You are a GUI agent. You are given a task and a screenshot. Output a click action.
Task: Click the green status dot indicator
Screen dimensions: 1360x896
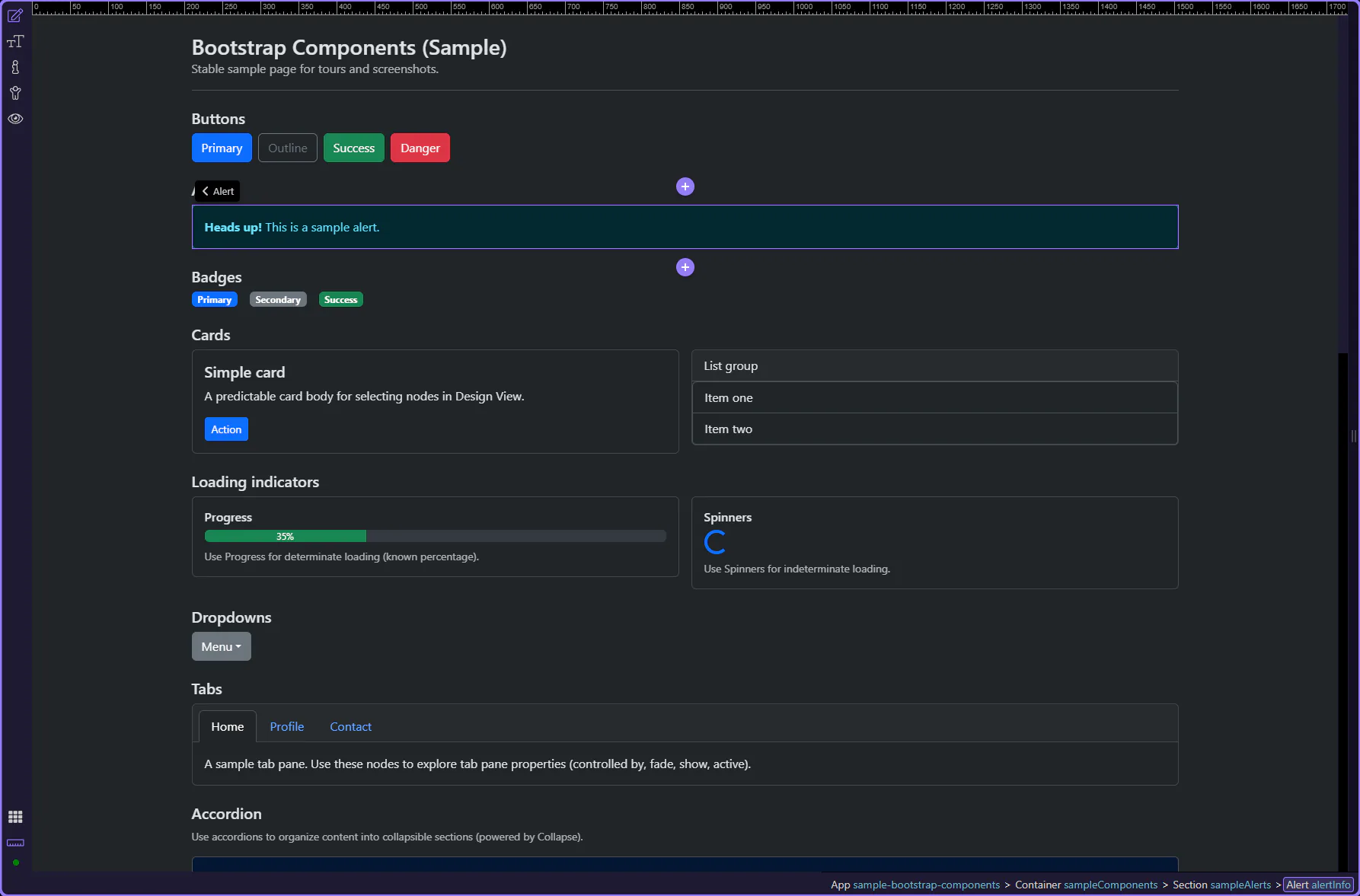[15, 863]
